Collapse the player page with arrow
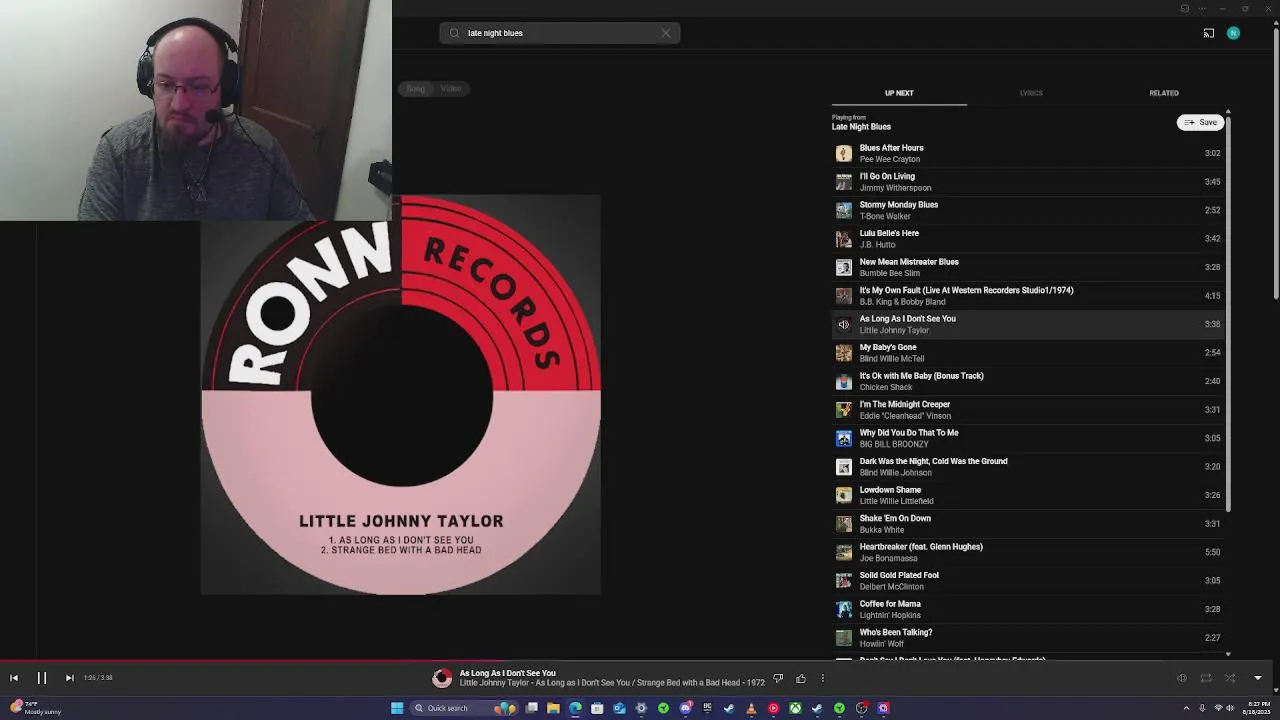The image size is (1280, 720). [1258, 678]
